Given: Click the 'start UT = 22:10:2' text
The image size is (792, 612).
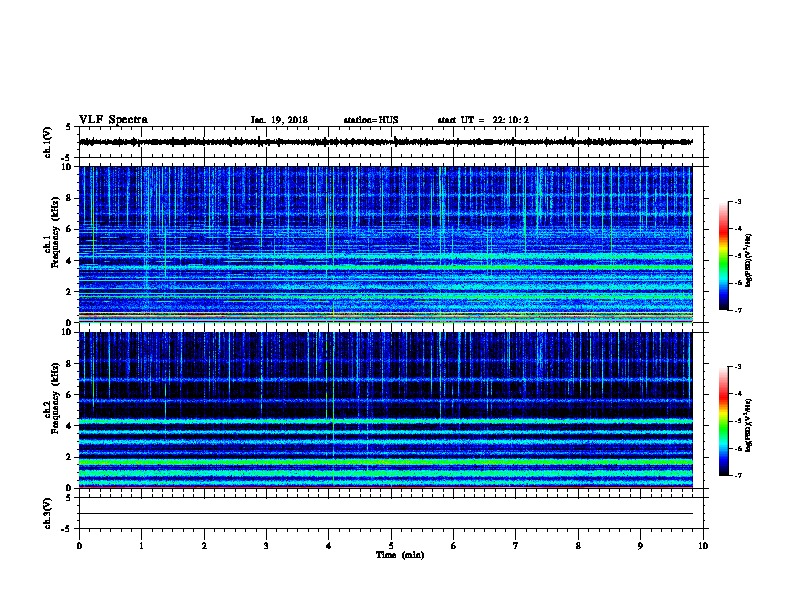Looking at the screenshot, I should click(483, 120).
